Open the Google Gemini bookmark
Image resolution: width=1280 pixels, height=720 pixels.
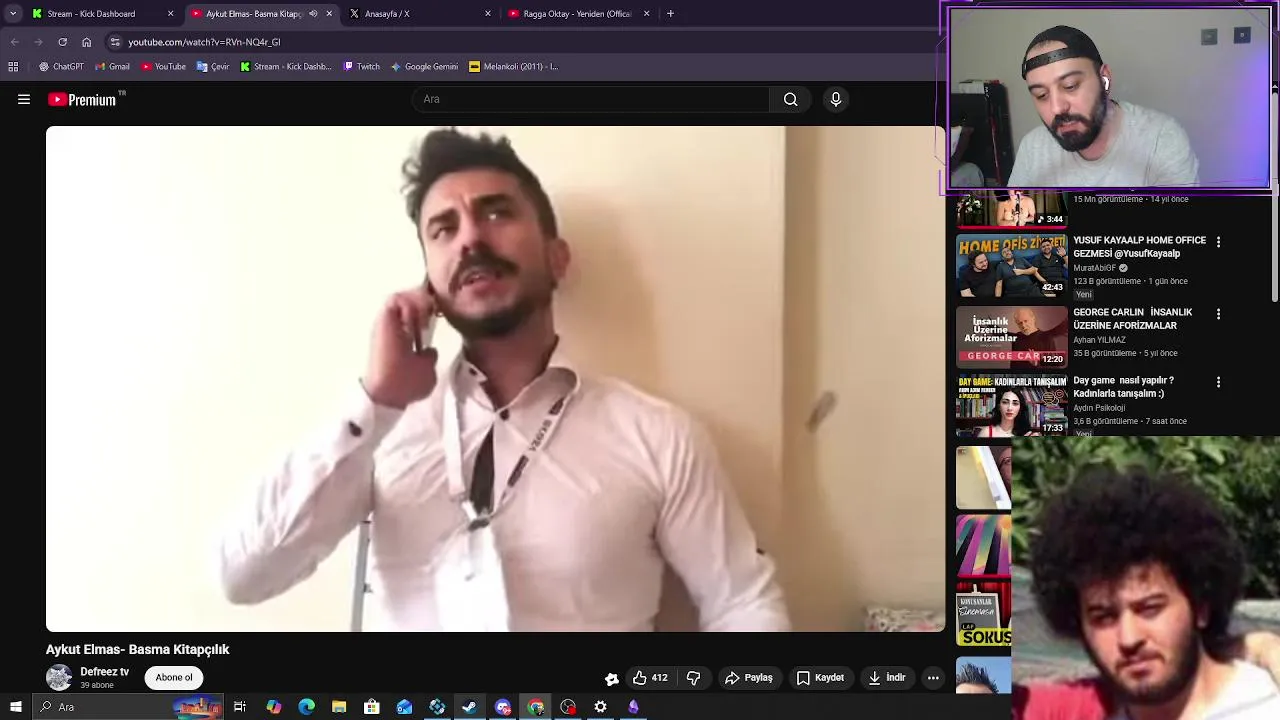tap(424, 67)
